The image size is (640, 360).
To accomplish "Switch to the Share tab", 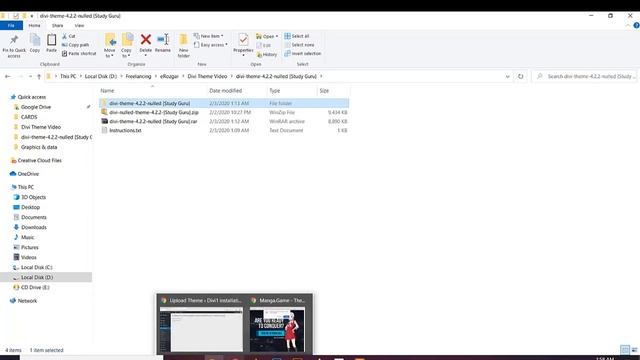I will (x=57, y=25).
